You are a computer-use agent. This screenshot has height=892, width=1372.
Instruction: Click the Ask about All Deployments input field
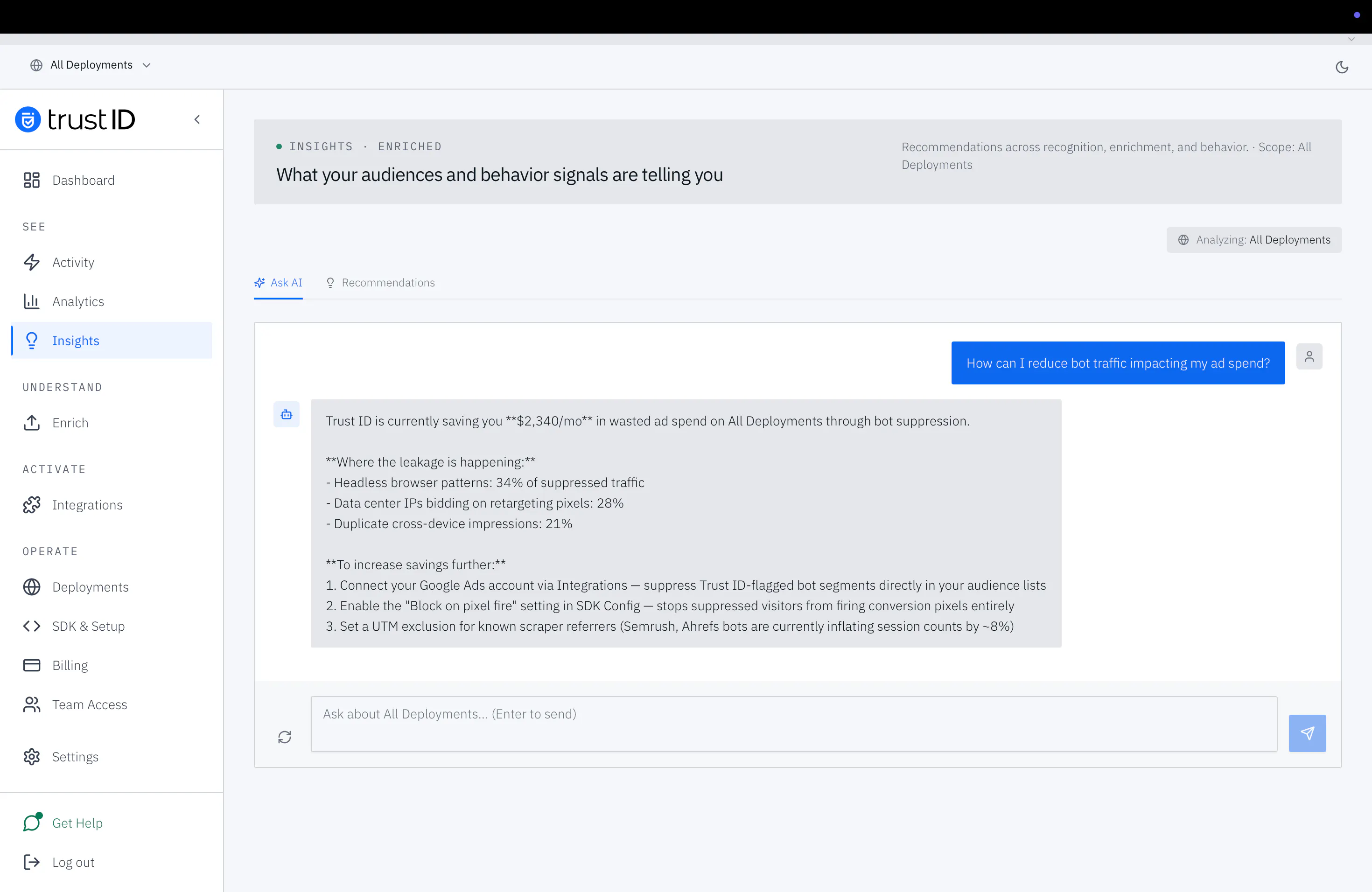[794, 724]
